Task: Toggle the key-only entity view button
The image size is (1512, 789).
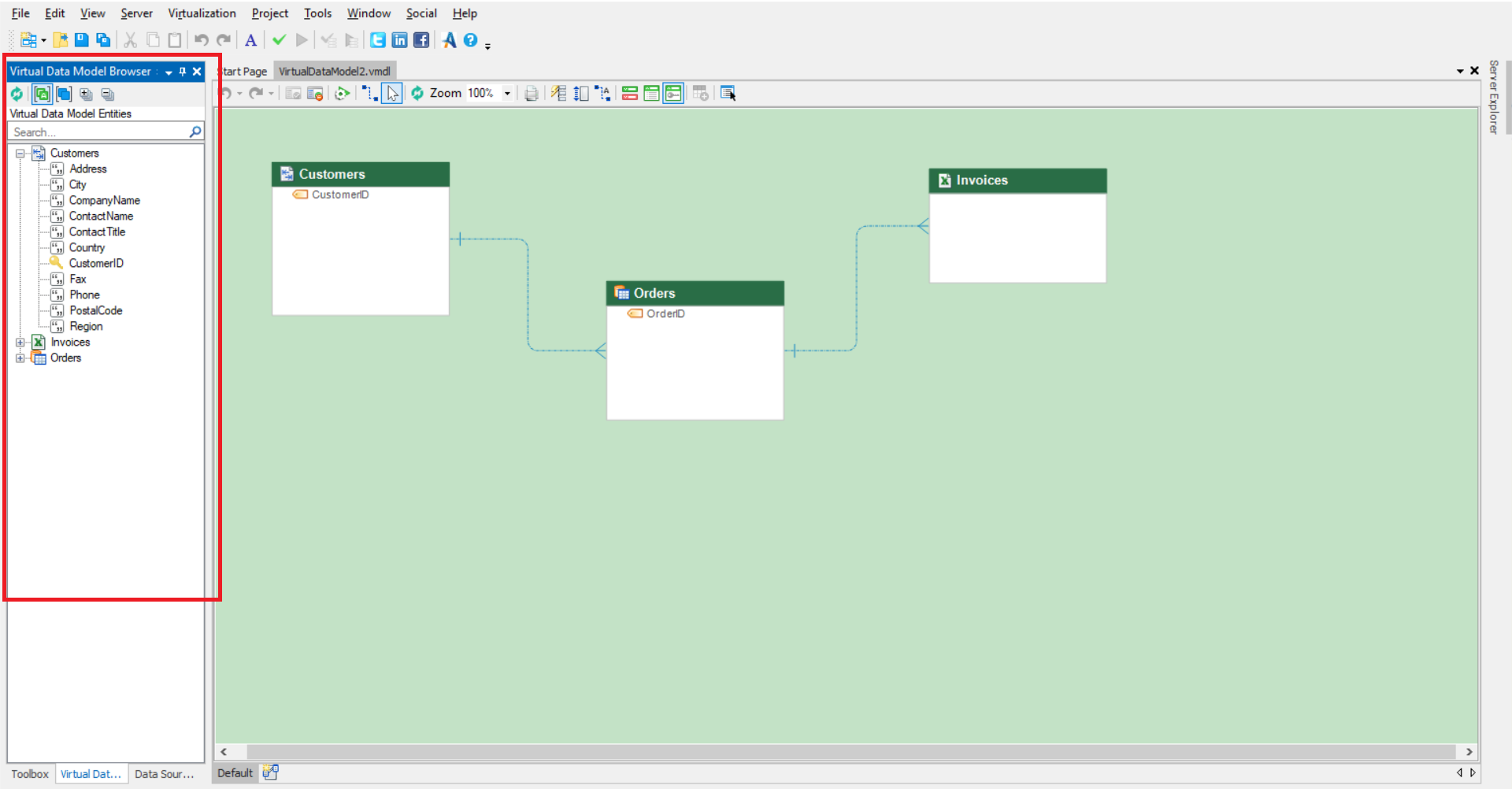Action: coord(673,94)
